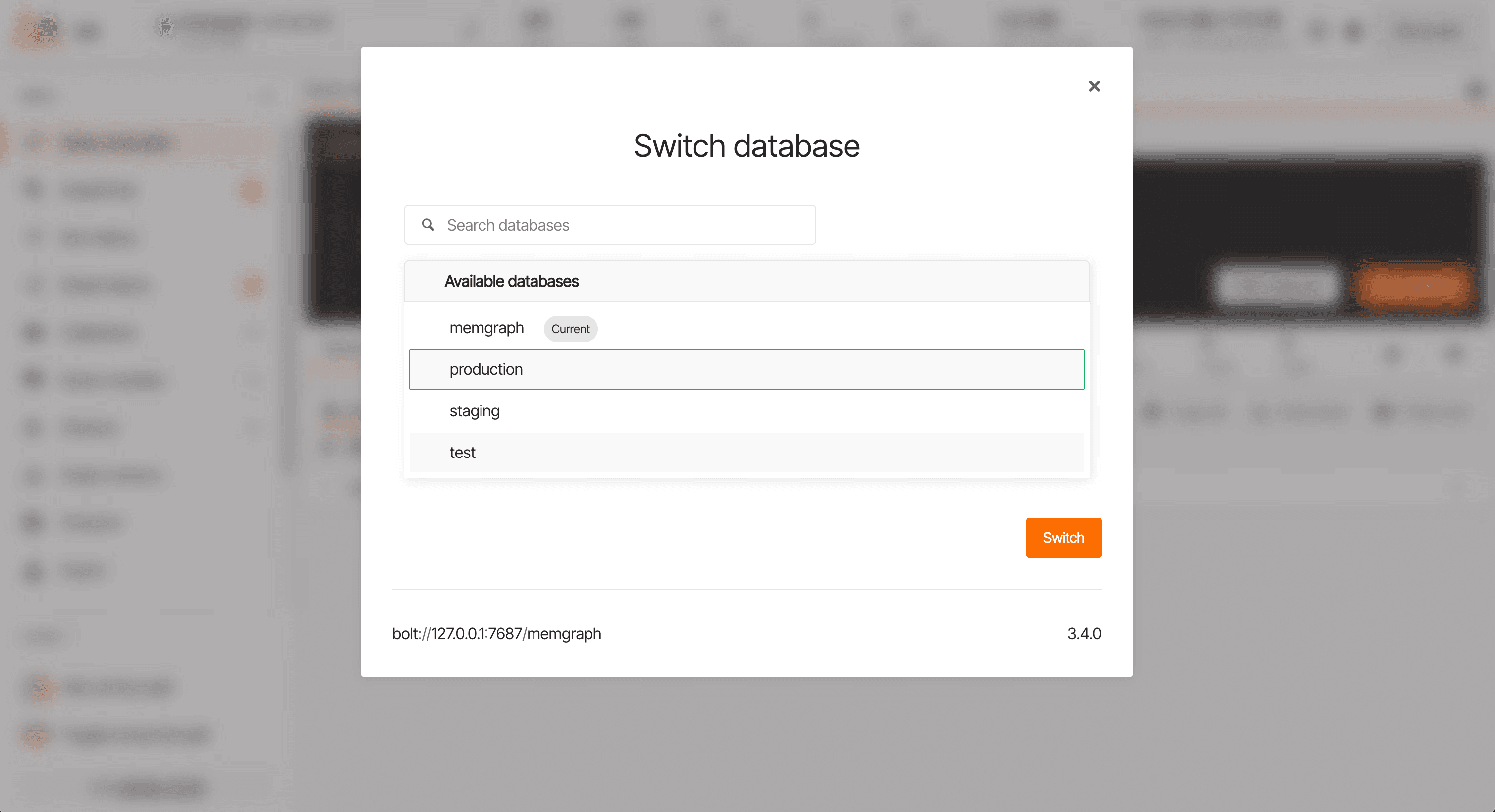Screen dimensions: 1495x812
Task: Select the test database row
Action: [747, 452]
